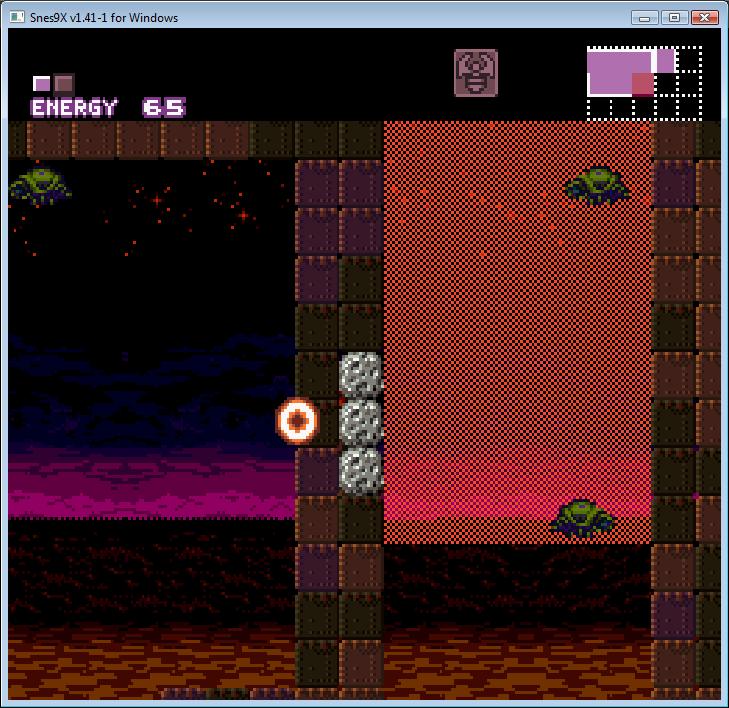Click the green crab enemy at lower right
Screen dimensions: 729x708
[x=583, y=519]
